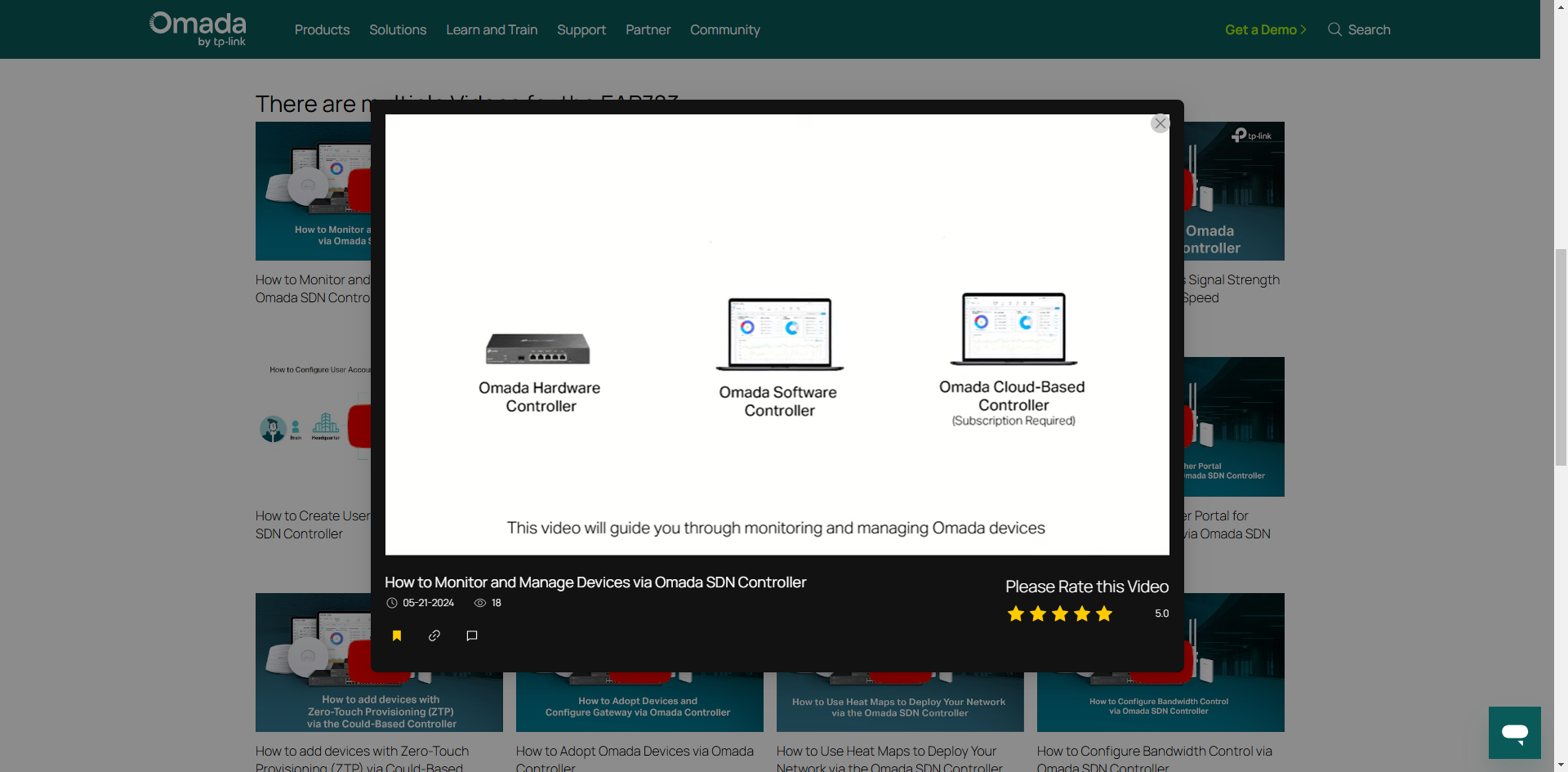Image resolution: width=1568 pixels, height=772 pixels.
Task: Open the Heat Maps video thumbnail
Action: click(x=900, y=702)
